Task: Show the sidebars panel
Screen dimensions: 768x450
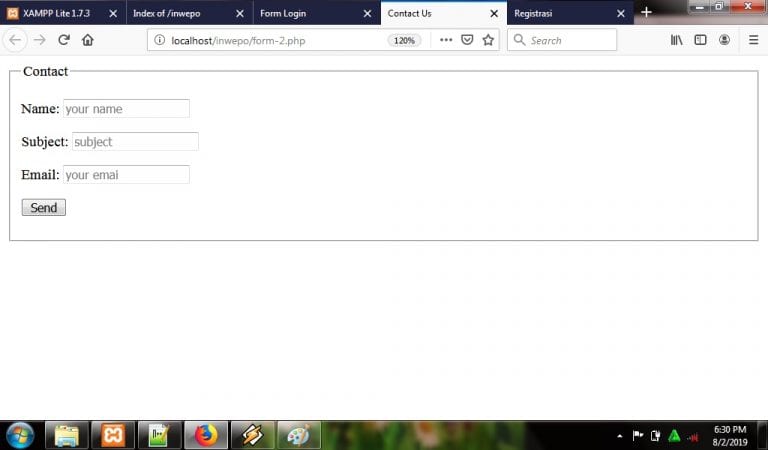Action: [700, 40]
